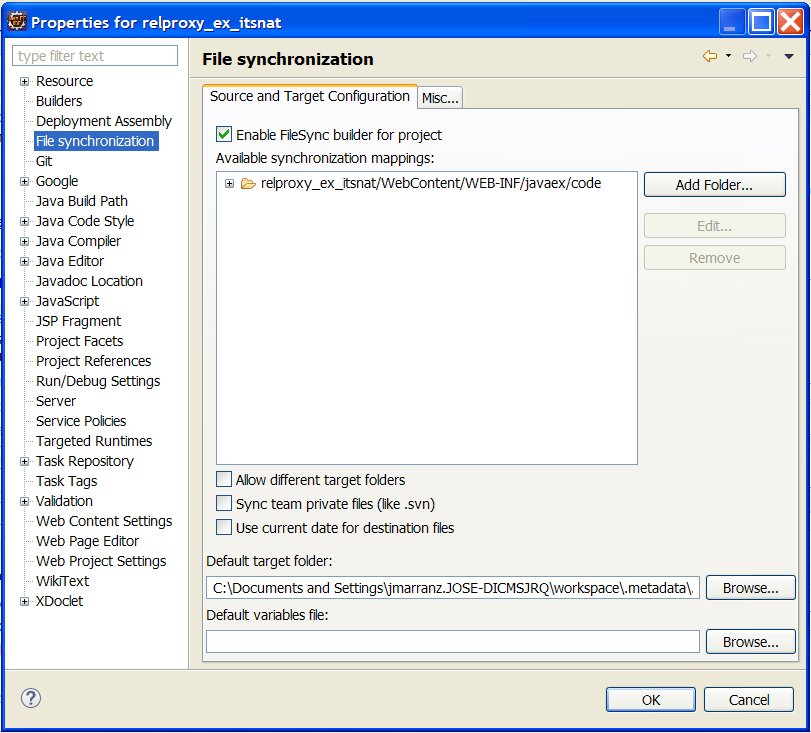
Task: Enable Use current date for destination files
Action: tap(224, 528)
